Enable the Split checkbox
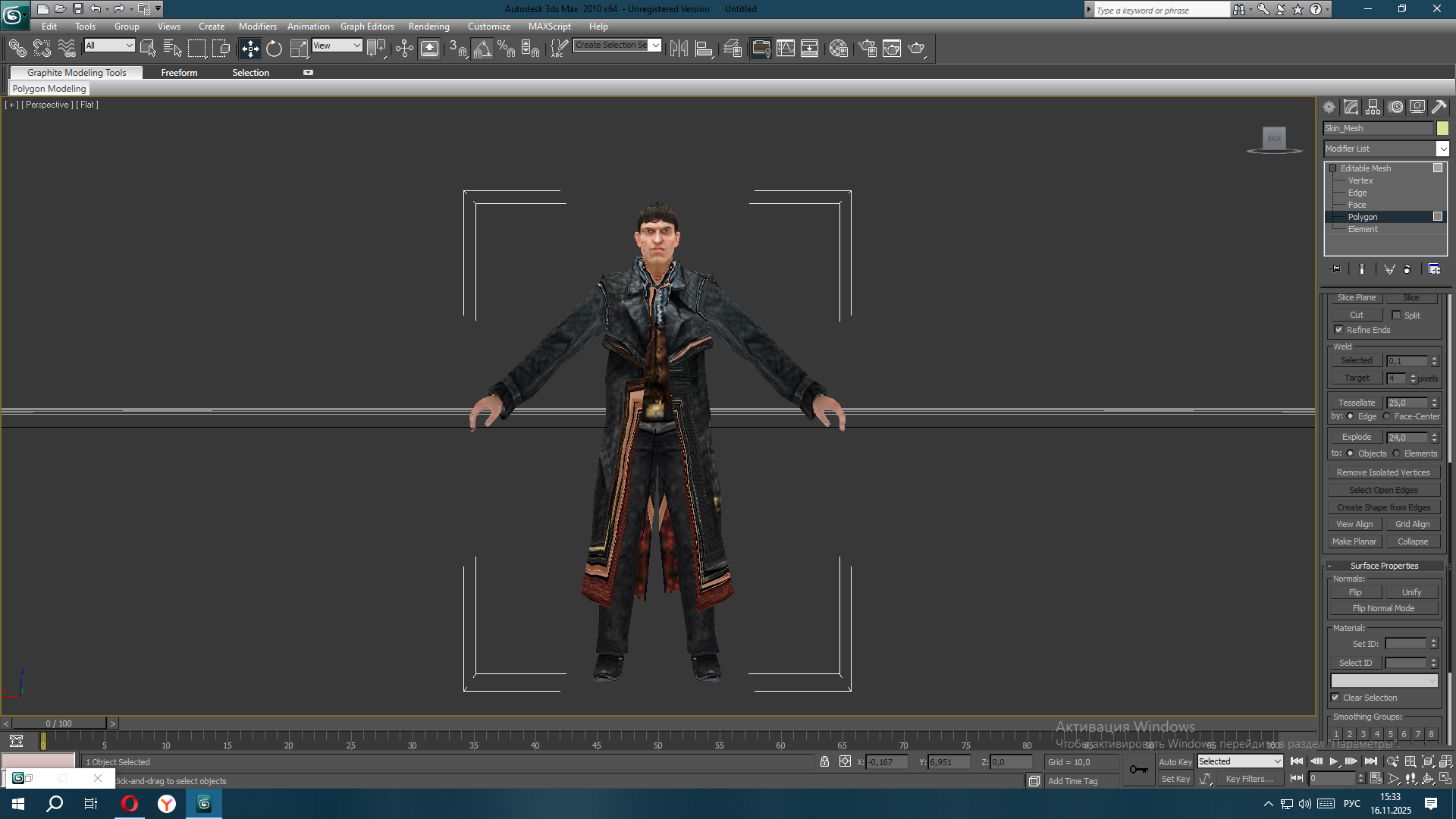 1396,315
